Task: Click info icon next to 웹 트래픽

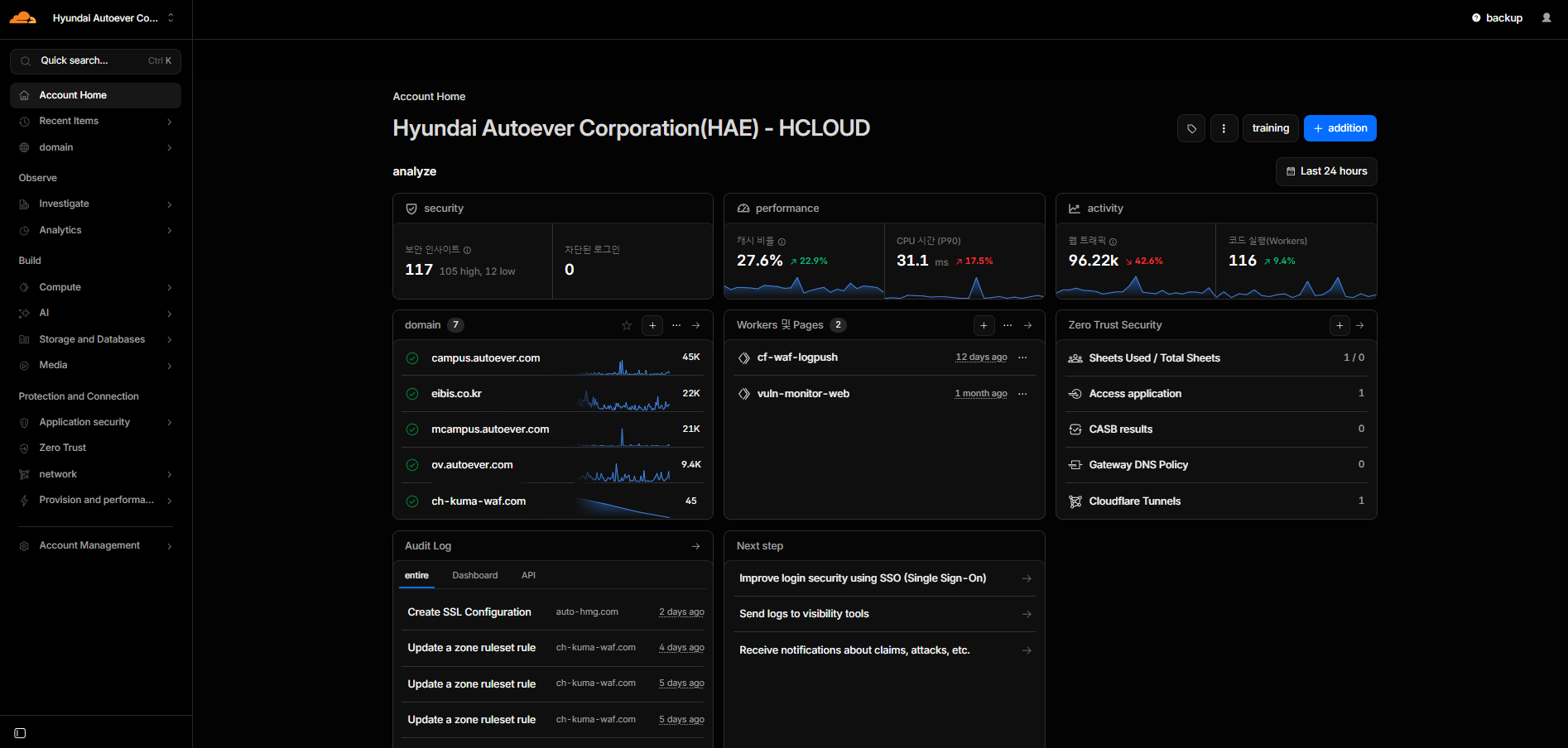Action: pyautogui.click(x=1113, y=242)
